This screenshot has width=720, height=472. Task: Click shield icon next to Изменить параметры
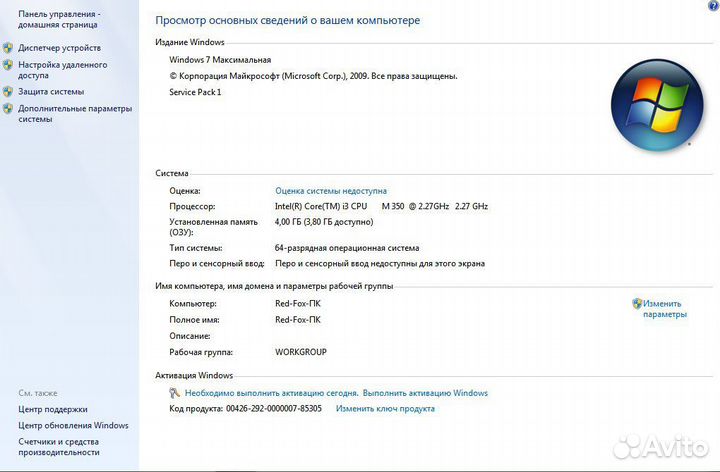(x=636, y=303)
